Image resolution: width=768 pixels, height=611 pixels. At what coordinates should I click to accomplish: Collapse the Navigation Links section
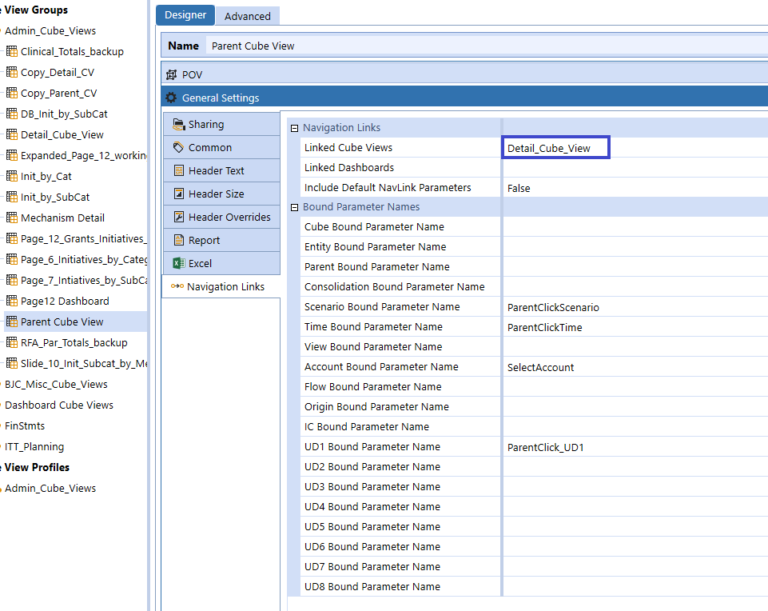[x=294, y=128]
